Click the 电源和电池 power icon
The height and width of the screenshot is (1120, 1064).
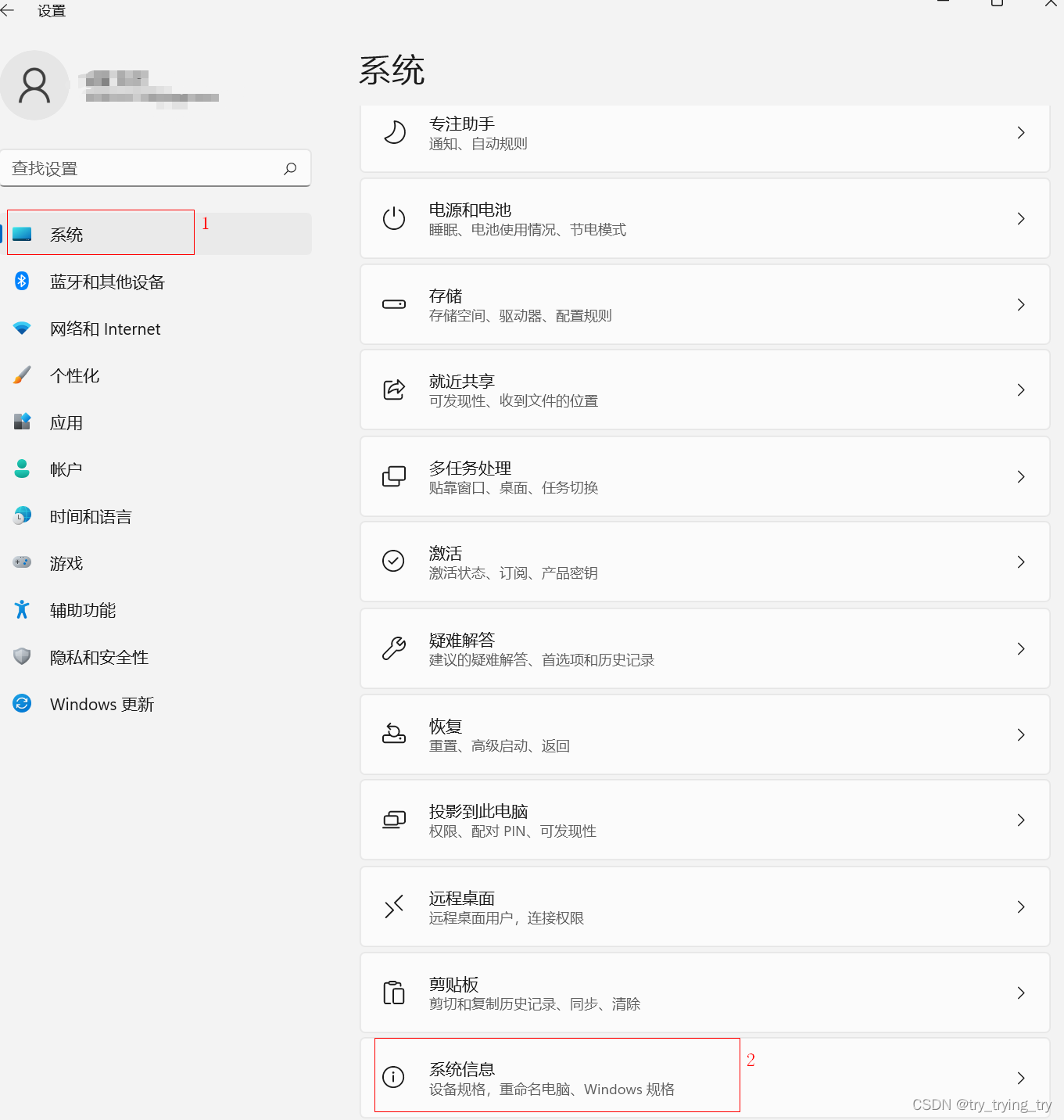[x=393, y=218]
